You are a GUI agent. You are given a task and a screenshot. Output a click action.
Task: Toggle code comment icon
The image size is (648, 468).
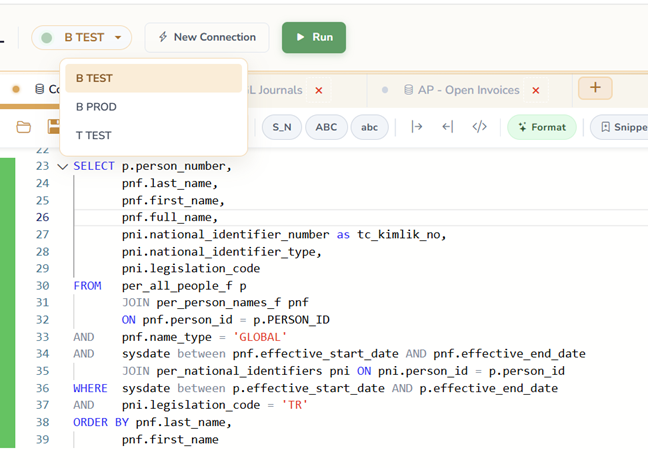coord(479,127)
